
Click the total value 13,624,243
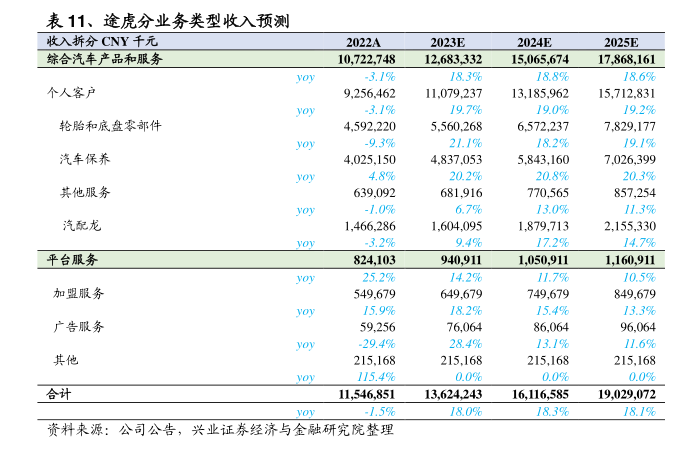[x=453, y=394]
